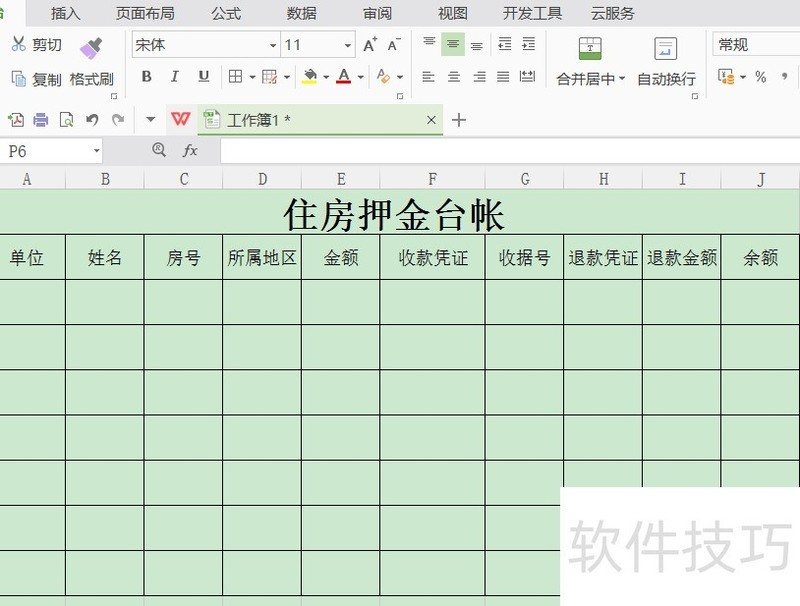Open the font name dropdown (宋体)
Screen dimensions: 800x606
[273, 45]
